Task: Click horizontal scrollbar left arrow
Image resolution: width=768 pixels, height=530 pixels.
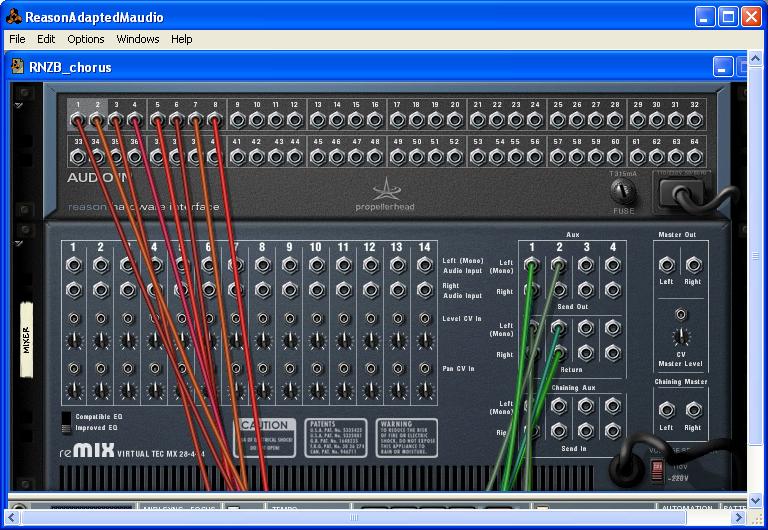Action: click(x=12, y=517)
